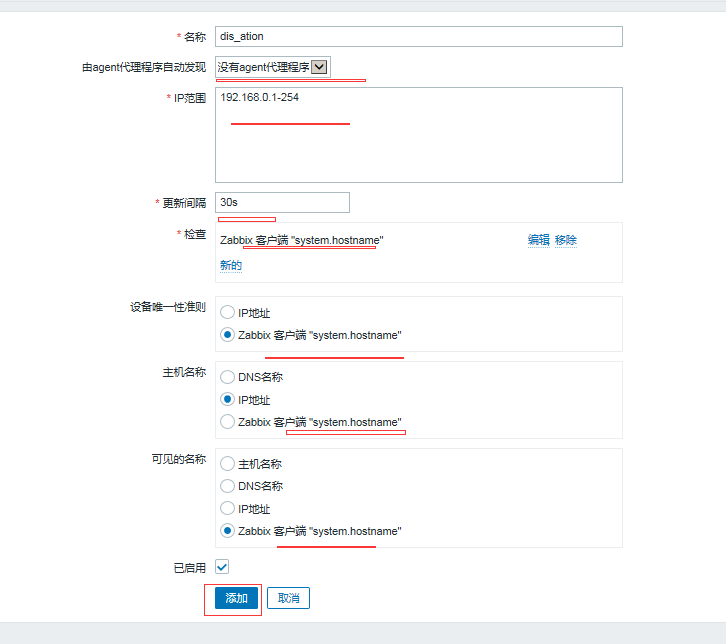Click 移除 link for system.hostname check
This screenshot has height=644, width=726.
coord(566,240)
